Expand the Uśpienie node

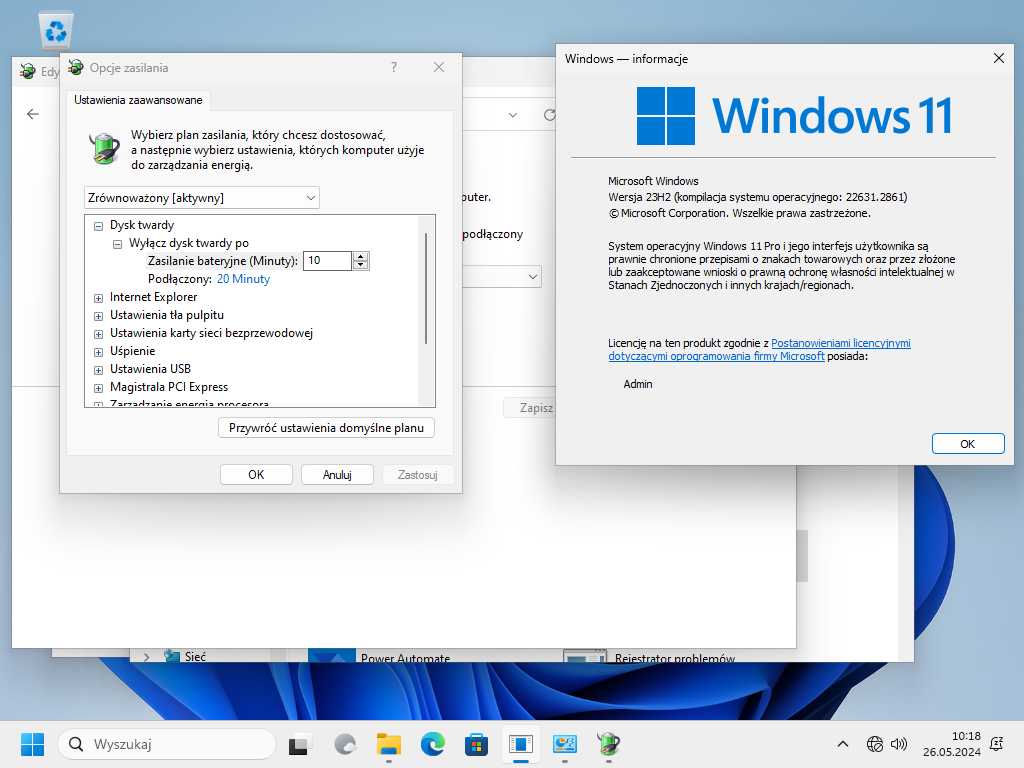[x=99, y=352]
